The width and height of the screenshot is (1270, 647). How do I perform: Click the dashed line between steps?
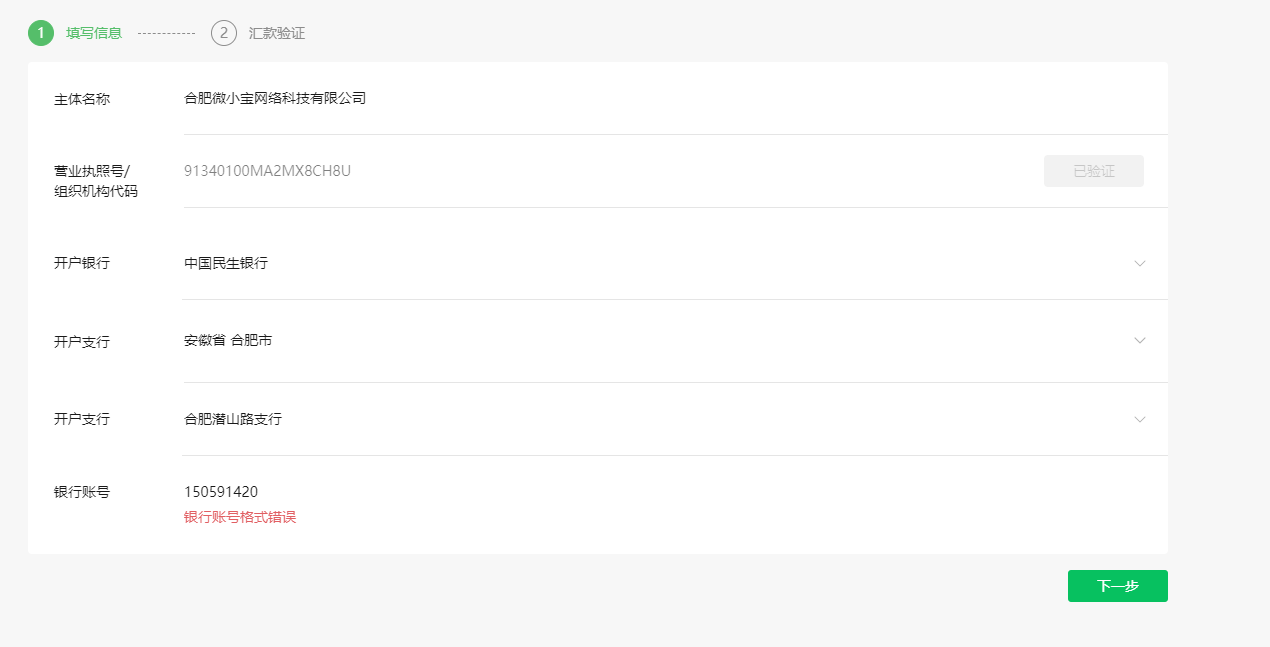coord(166,33)
